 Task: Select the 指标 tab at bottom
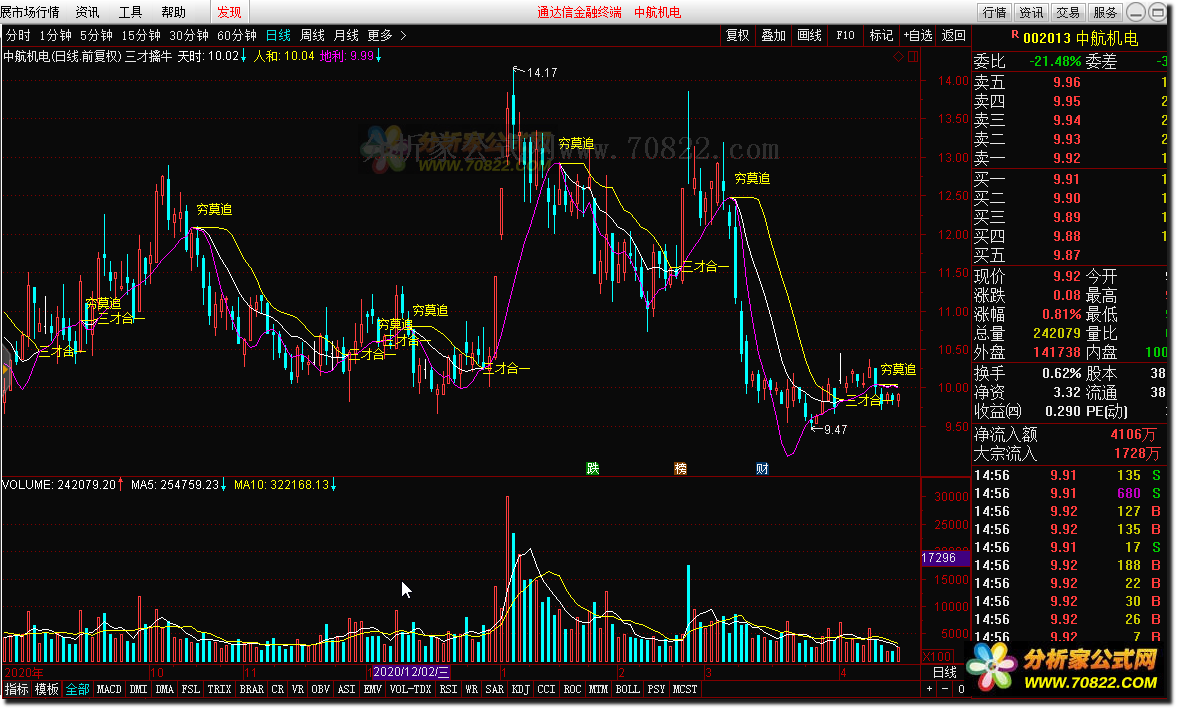[x=17, y=689]
